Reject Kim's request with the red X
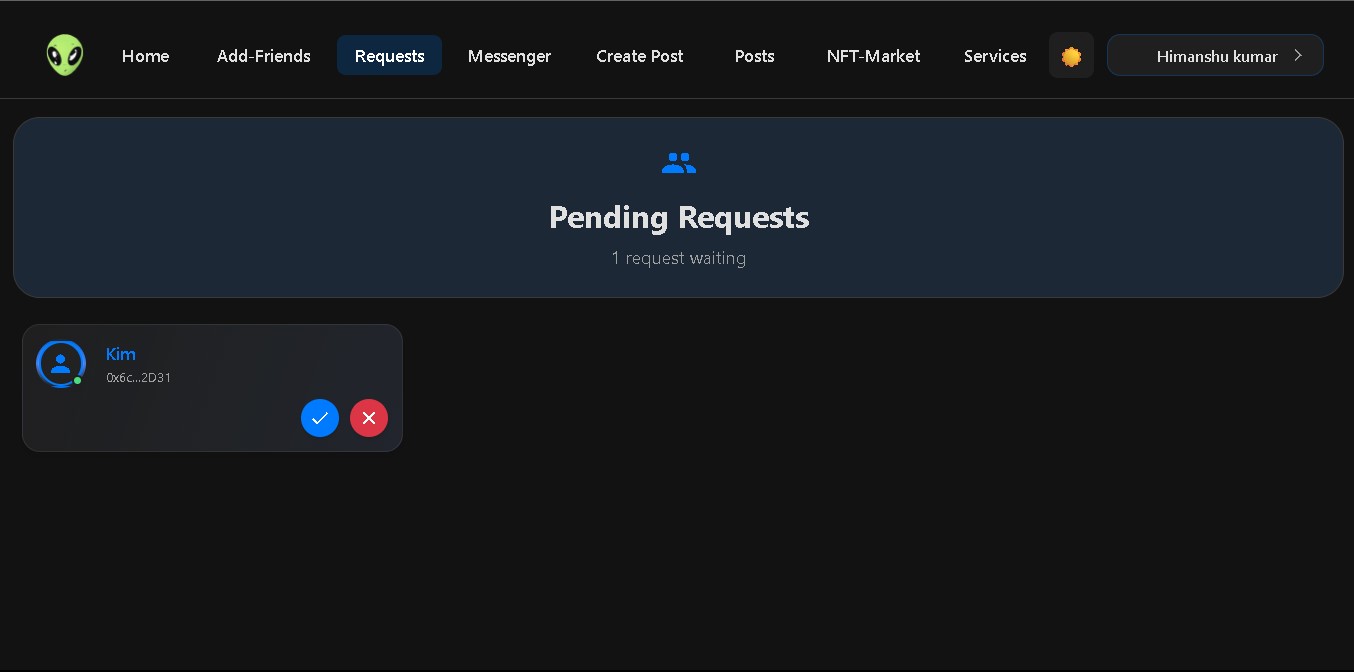The width and height of the screenshot is (1354, 672). click(x=369, y=418)
